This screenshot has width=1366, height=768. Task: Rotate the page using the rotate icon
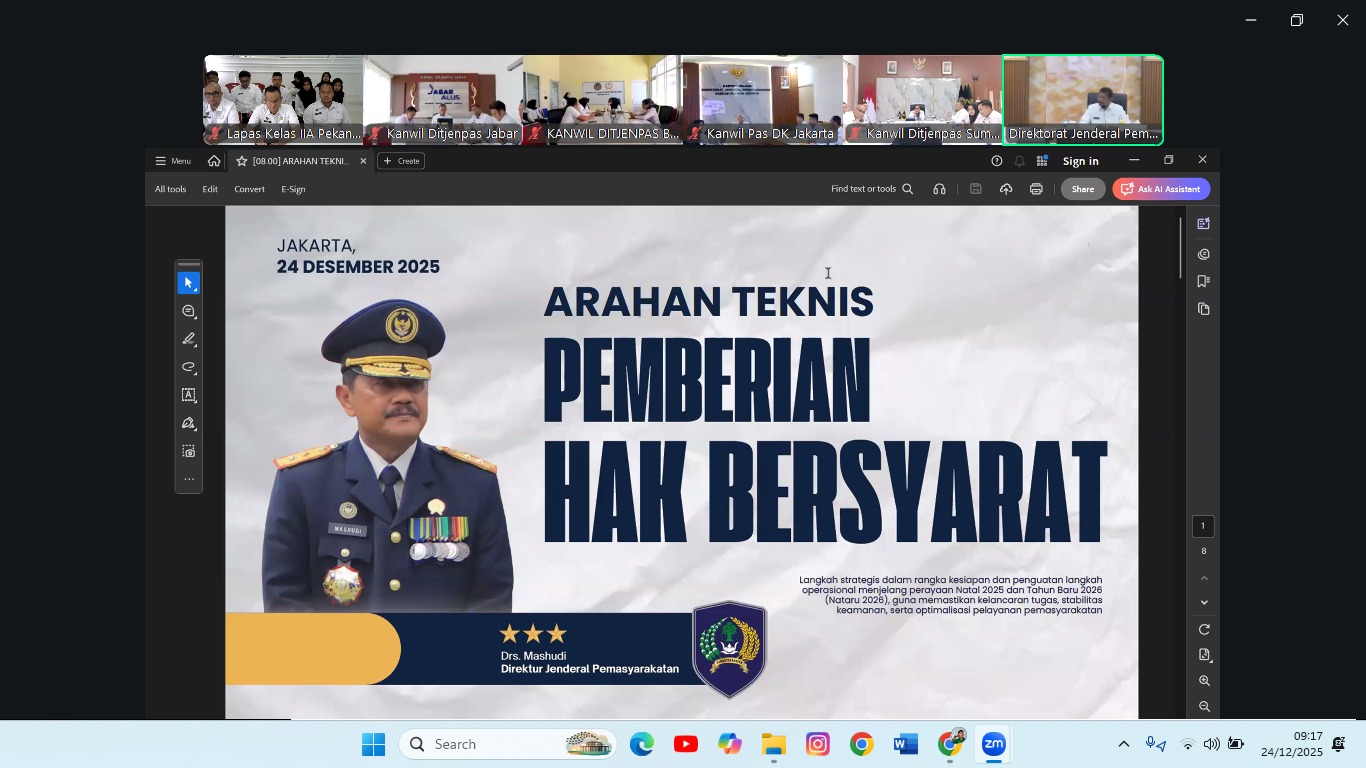(x=1204, y=629)
